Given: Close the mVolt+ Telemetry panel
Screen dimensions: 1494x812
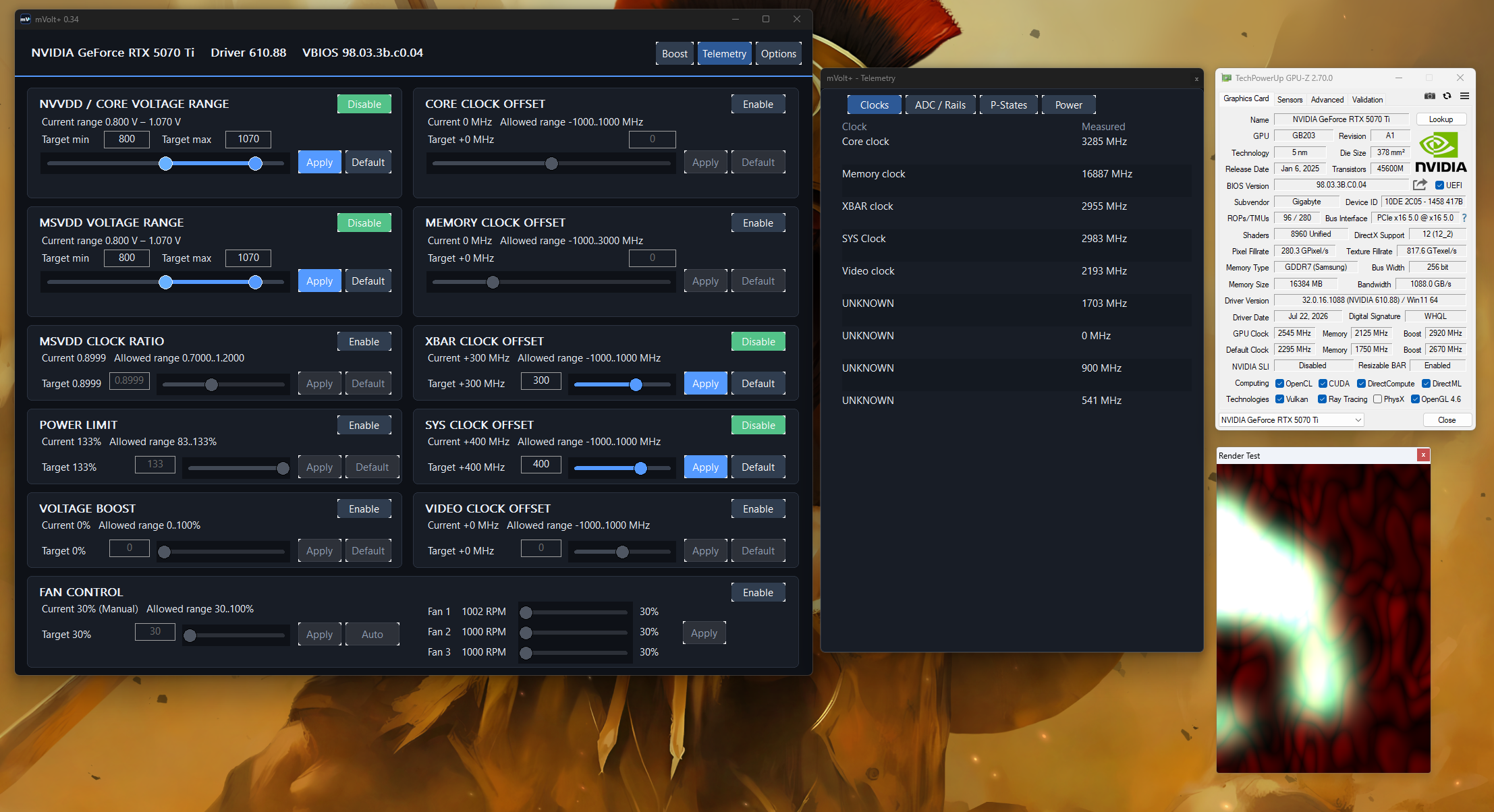Looking at the screenshot, I should coord(1196,79).
